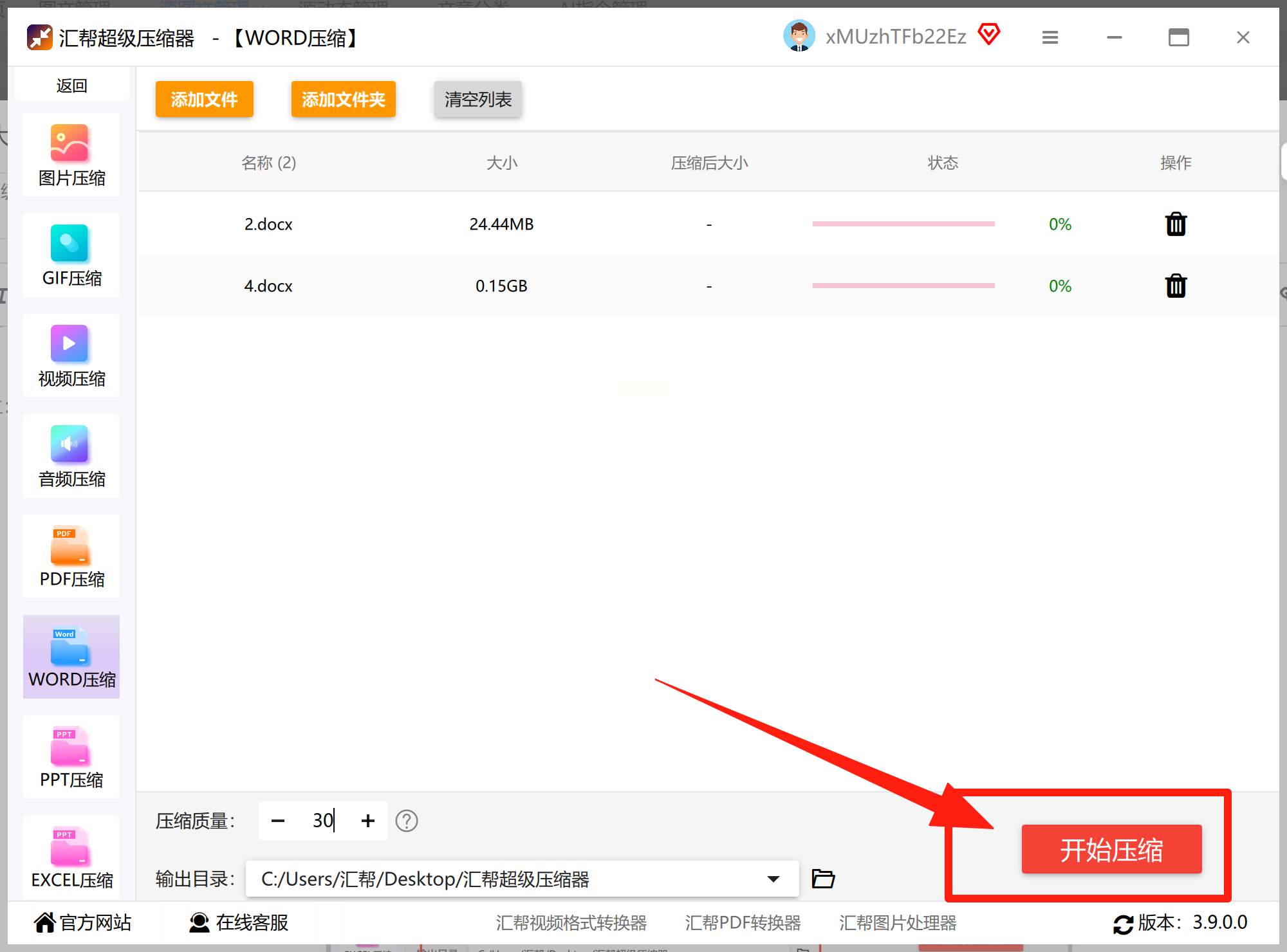
Task: Go to PDF压缩 in sidebar
Action: [x=71, y=556]
